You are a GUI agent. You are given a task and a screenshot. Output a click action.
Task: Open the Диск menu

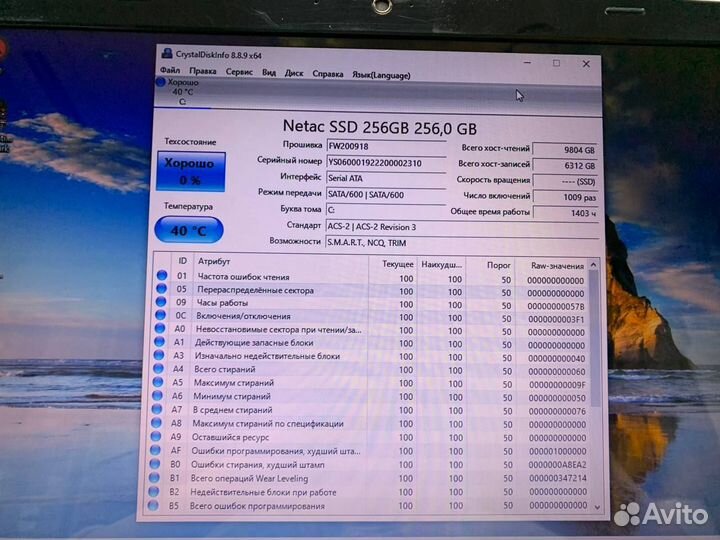(x=294, y=73)
